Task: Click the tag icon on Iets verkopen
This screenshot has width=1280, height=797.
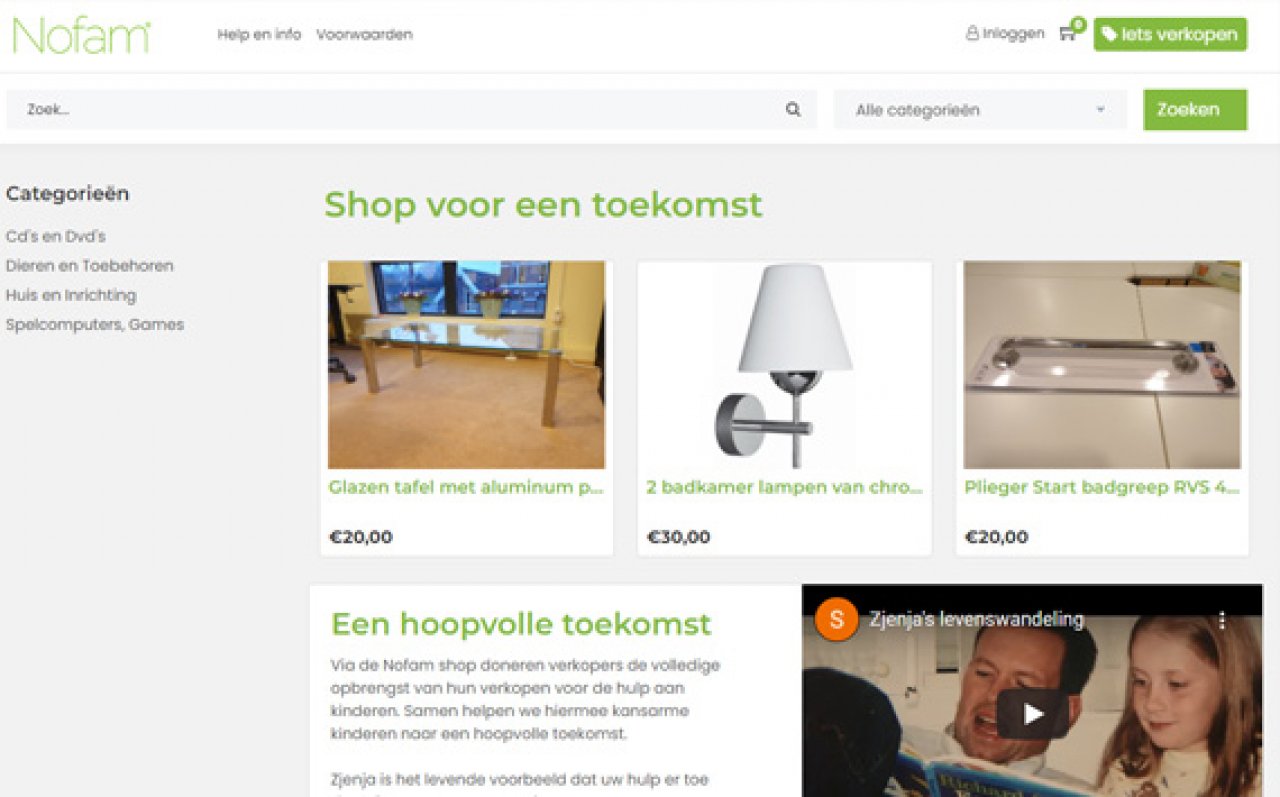Action: [1108, 34]
